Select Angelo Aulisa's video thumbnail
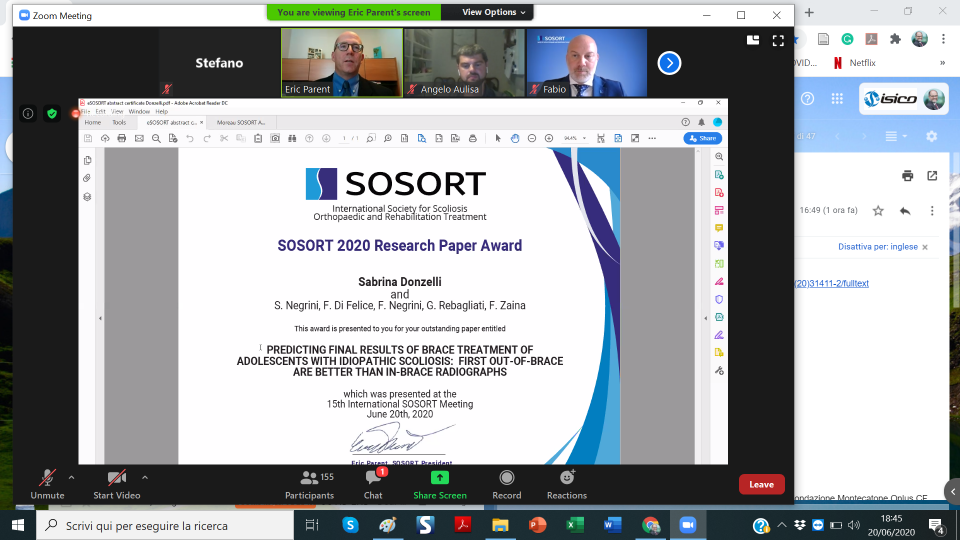 click(x=465, y=62)
